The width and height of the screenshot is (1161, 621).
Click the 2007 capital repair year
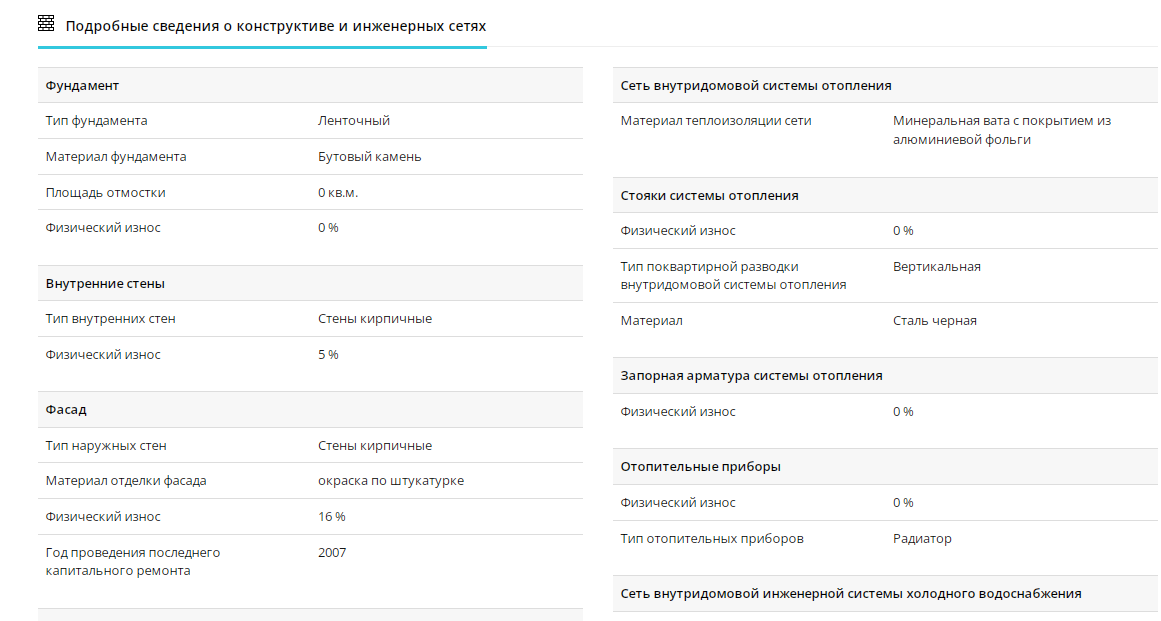[x=332, y=552]
